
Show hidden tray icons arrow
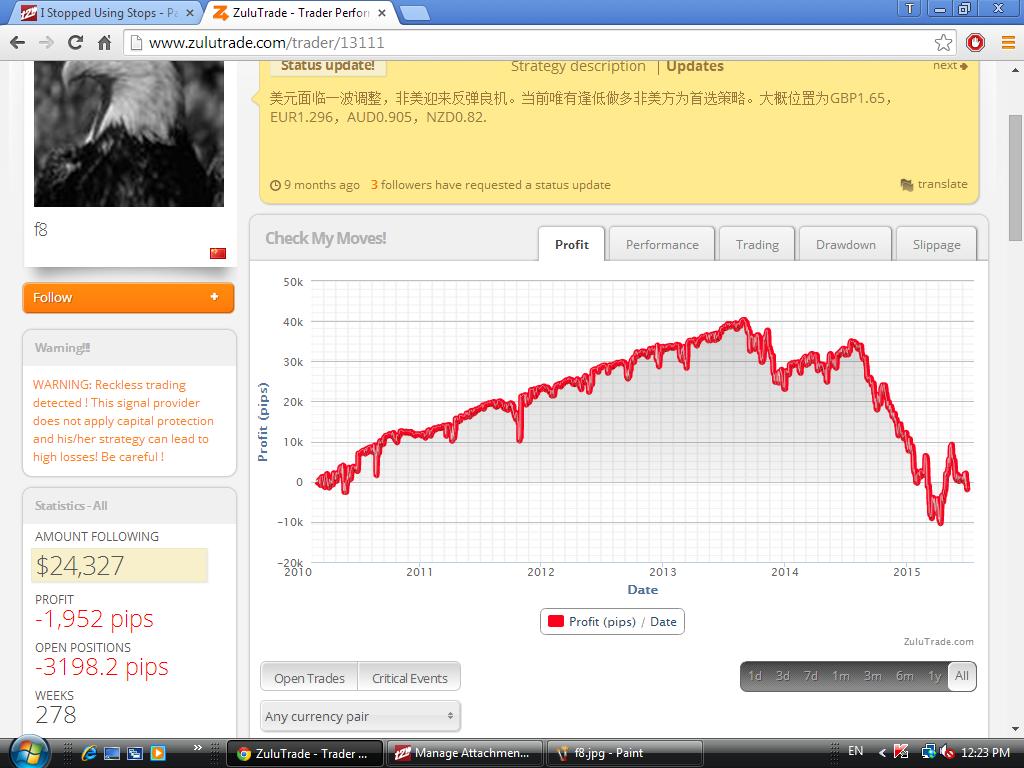(882, 753)
